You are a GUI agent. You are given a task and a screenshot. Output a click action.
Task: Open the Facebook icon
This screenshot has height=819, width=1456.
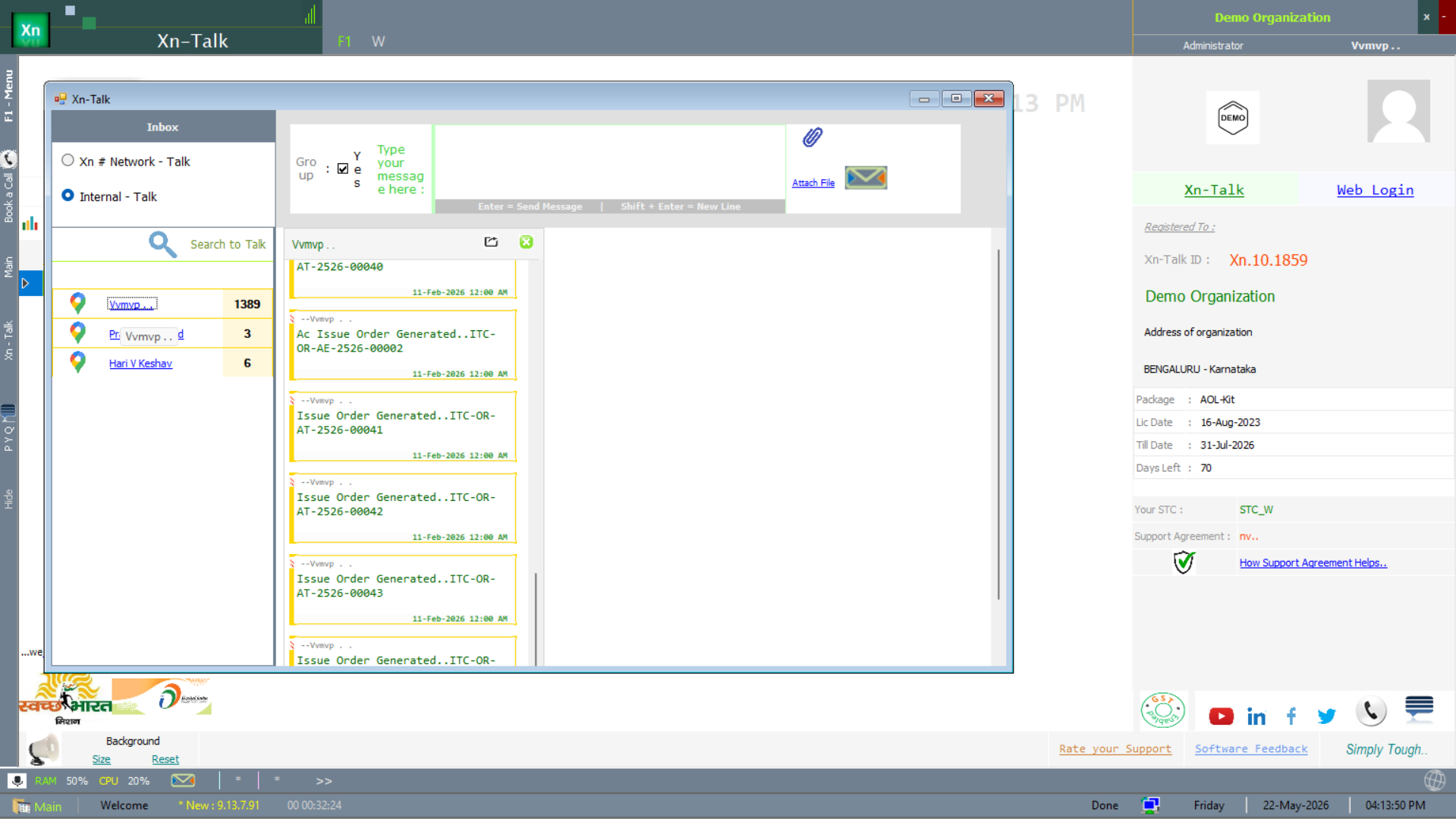pos(1291,716)
